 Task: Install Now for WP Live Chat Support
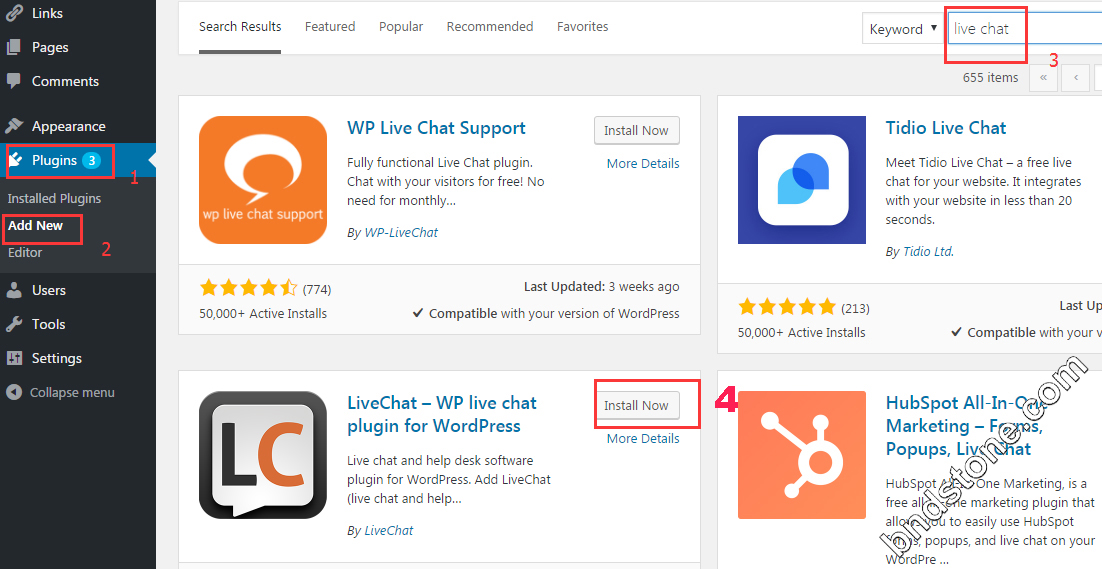click(636, 130)
